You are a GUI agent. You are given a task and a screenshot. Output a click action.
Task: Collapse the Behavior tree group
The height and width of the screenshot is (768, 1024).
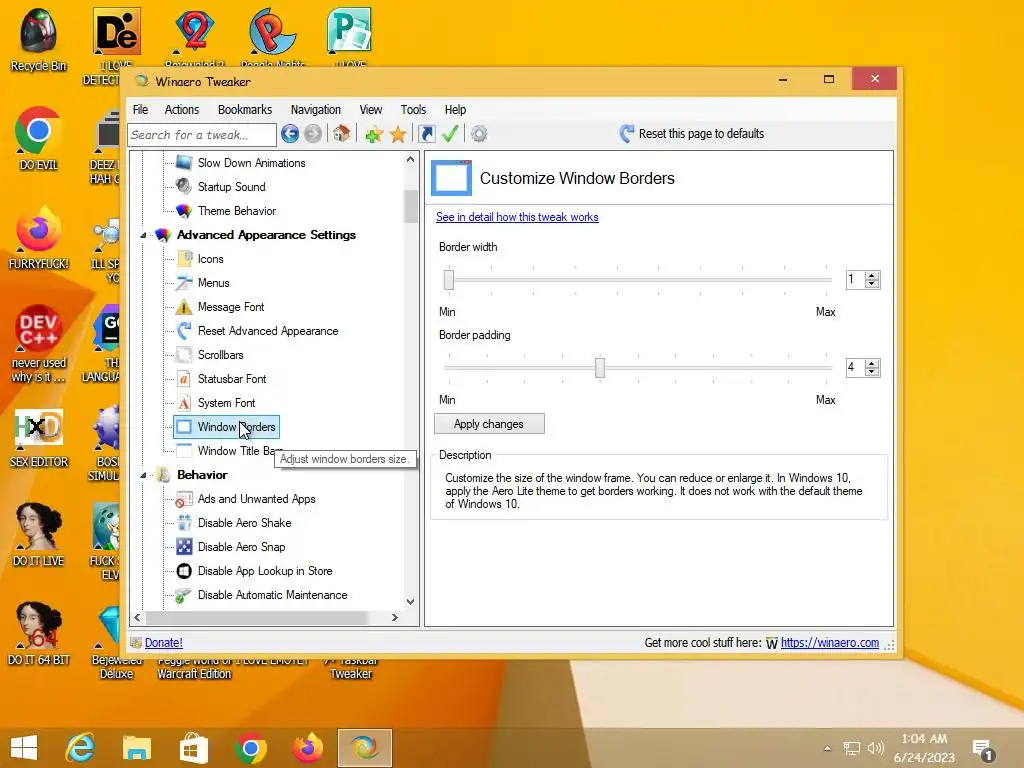(x=143, y=475)
